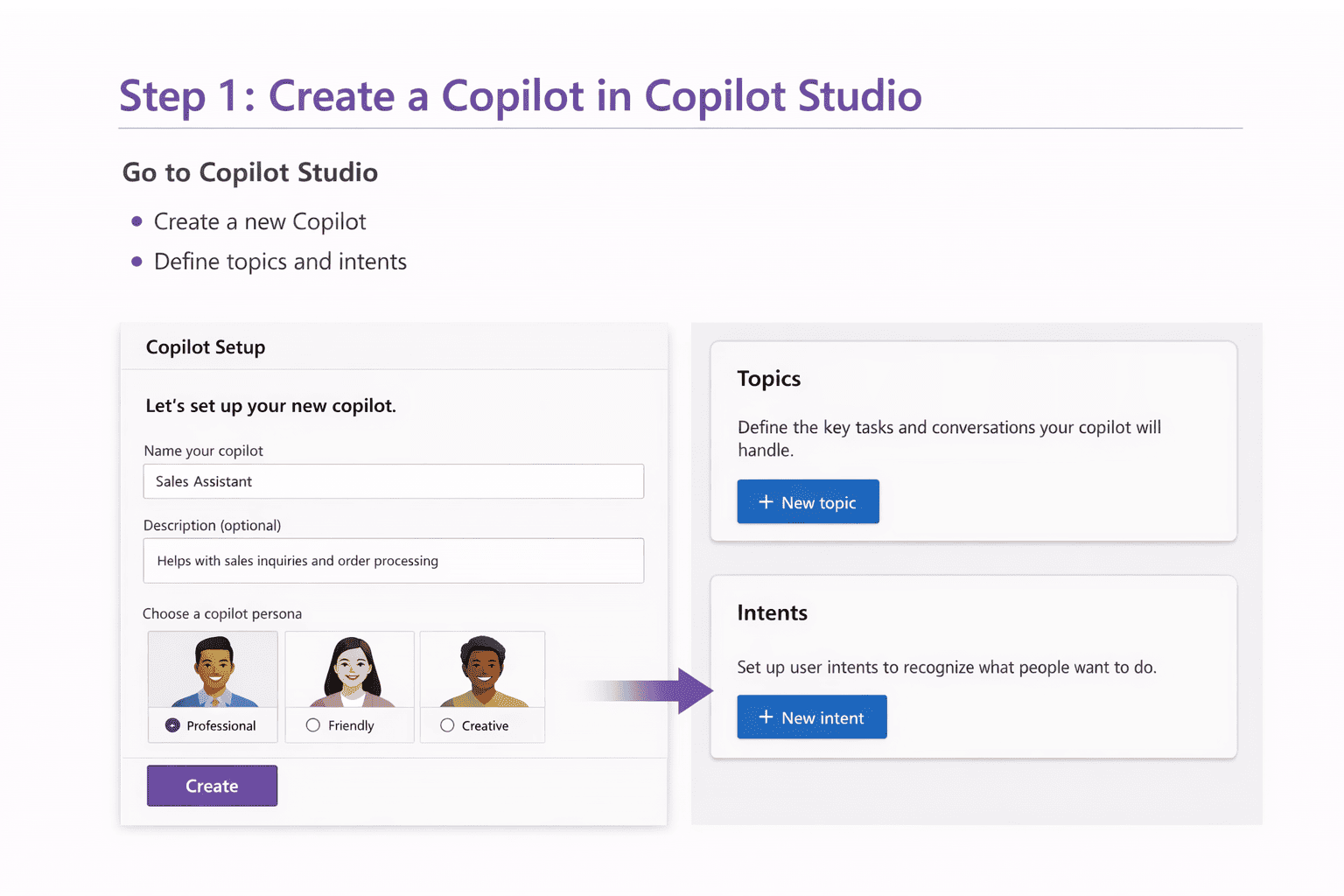
Task: Enable the Friendly radio option
Action: coord(313,725)
